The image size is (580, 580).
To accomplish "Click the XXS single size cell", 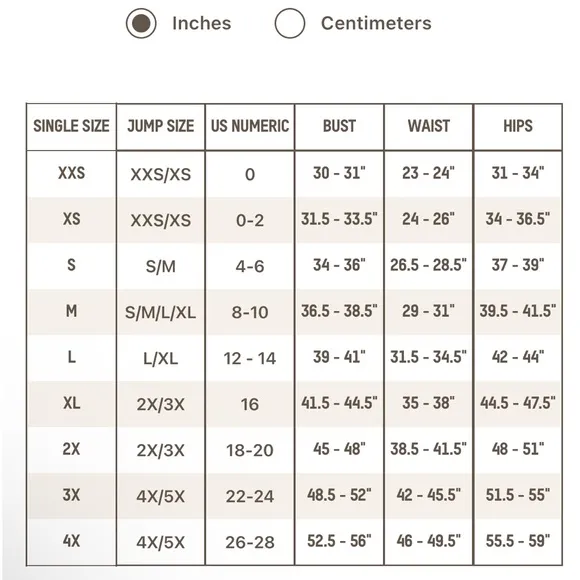I will tap(71, 173).
